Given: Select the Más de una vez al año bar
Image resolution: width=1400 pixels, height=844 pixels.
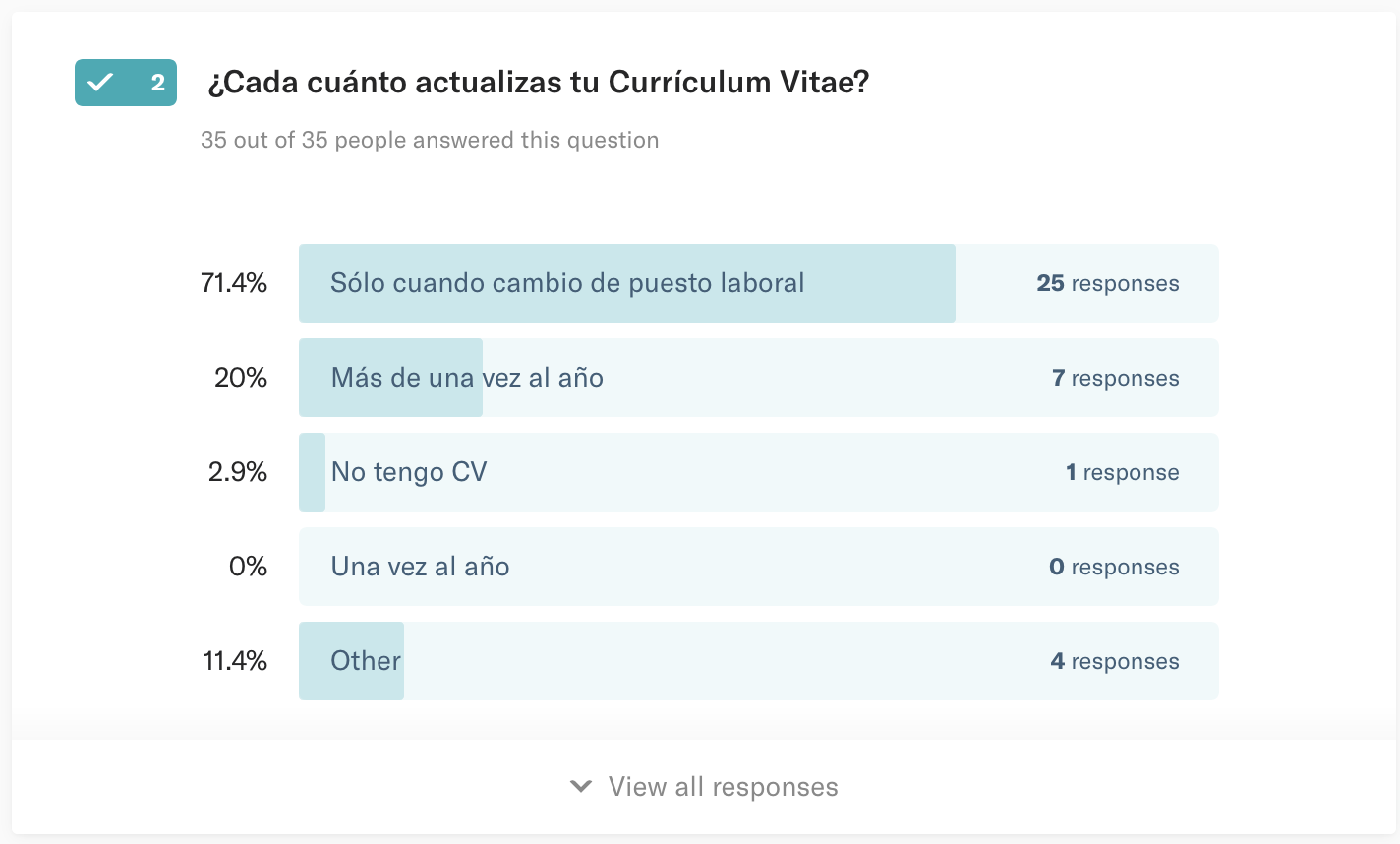Looking at the screenshot, I should click(759, 378).
